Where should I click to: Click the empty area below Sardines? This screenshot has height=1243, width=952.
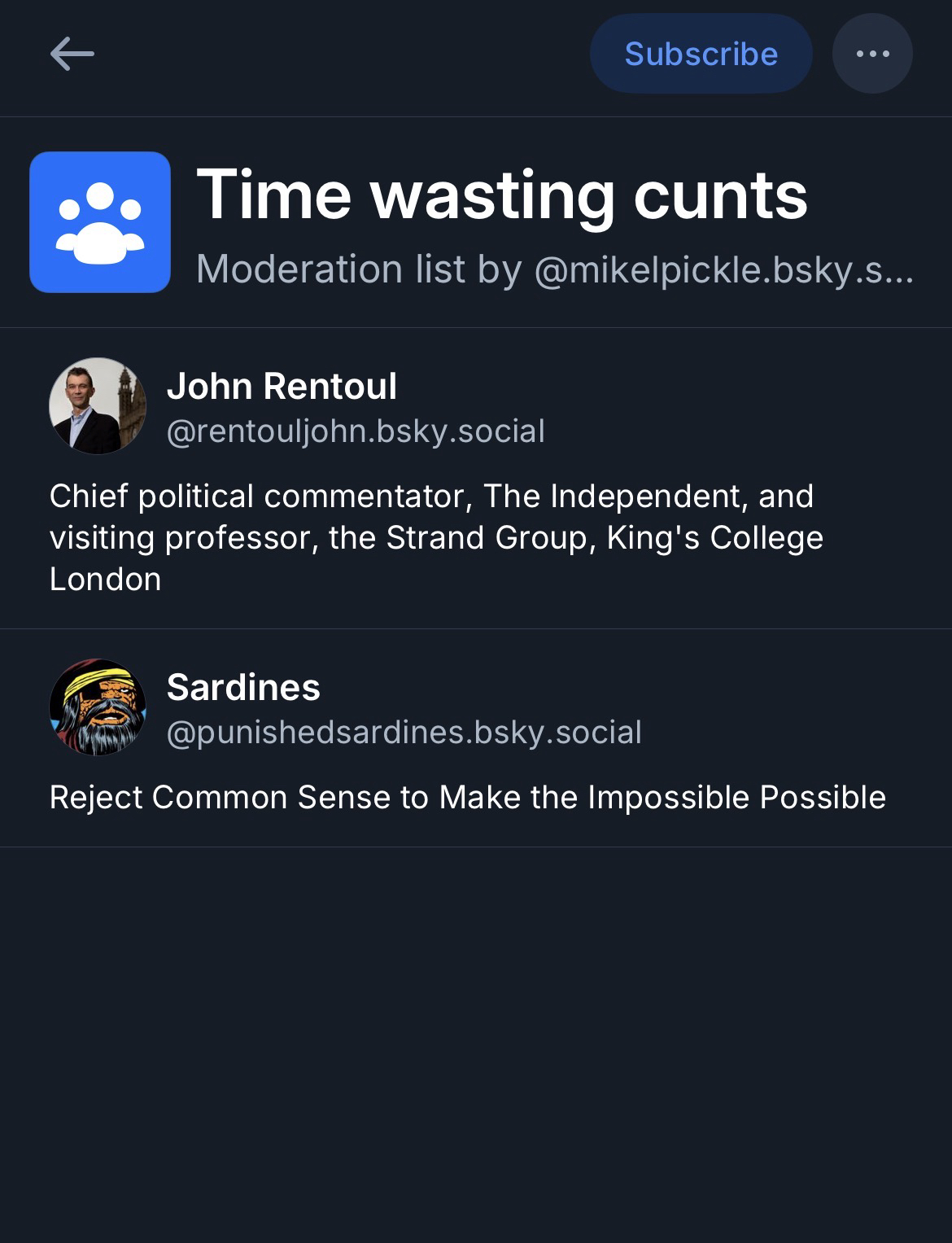[476, 1042]
